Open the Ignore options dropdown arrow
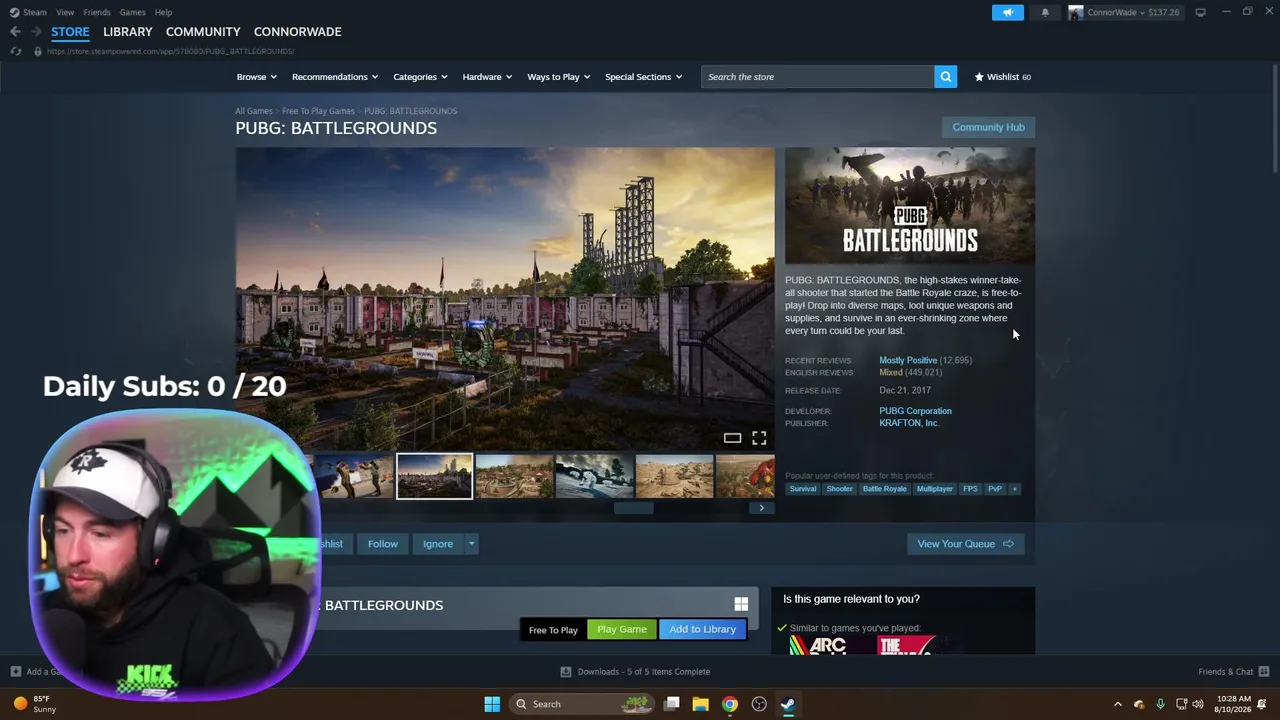The width and height of the screenshot is (1280, 720). pos(471,544)
